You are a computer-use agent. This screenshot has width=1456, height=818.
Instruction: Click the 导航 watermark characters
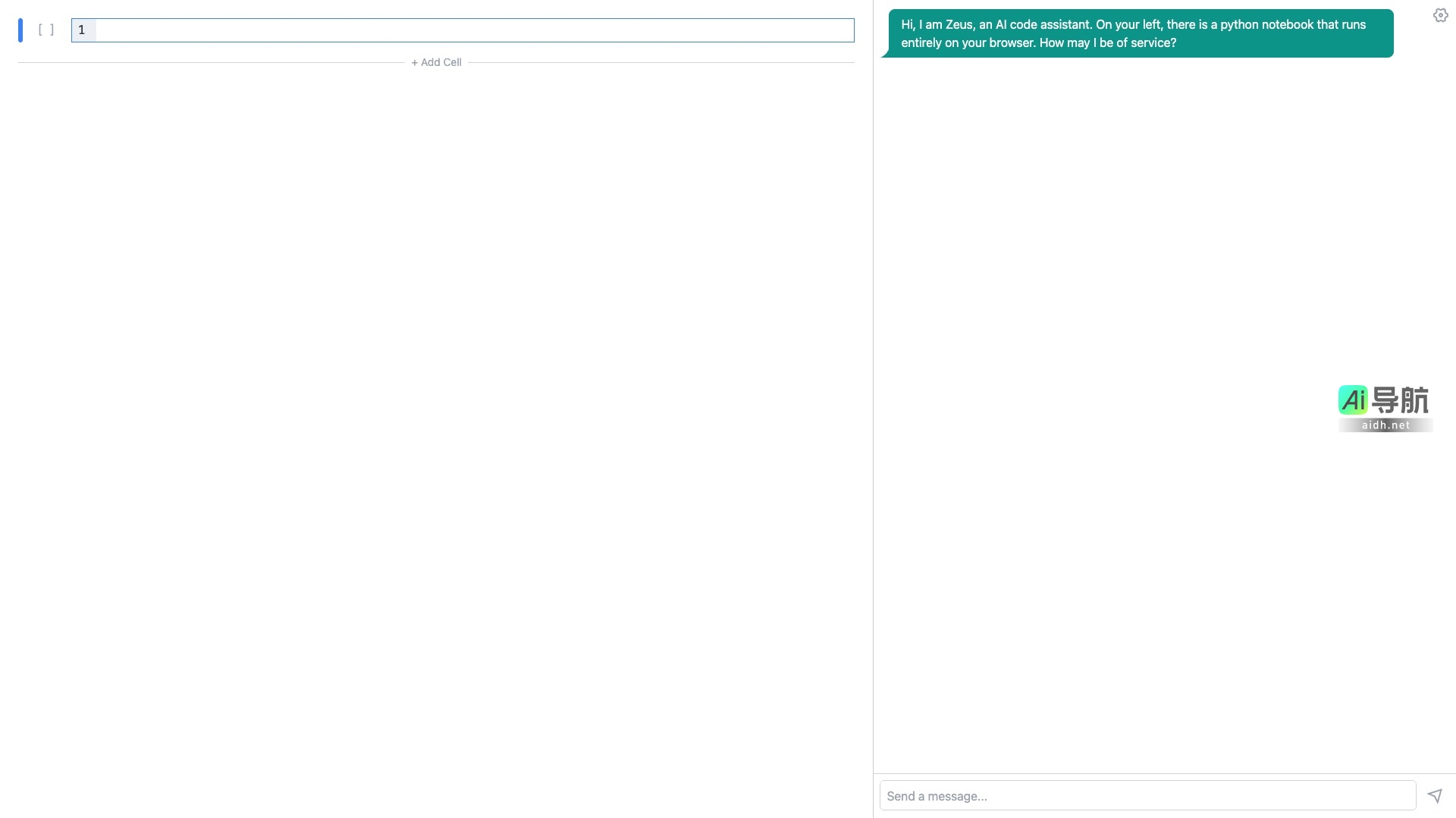click(1400, 400)
